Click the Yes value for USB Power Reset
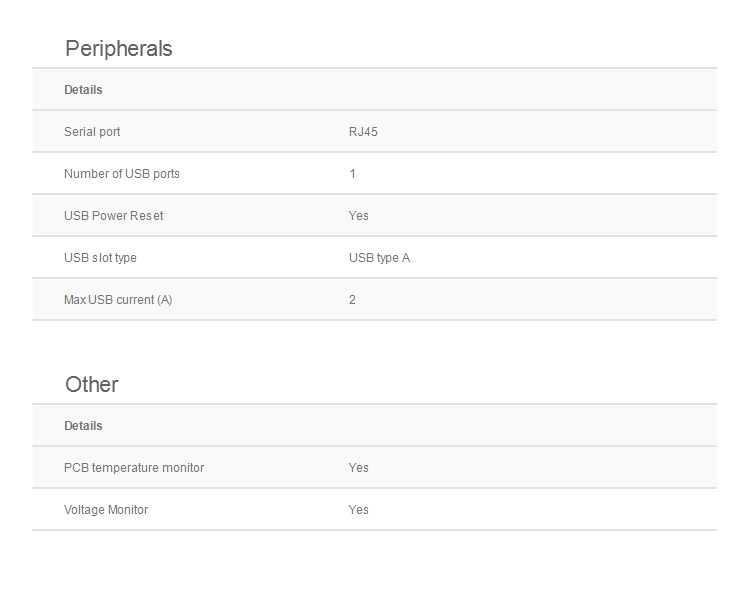Screen dimensions: 750x600 [358, 216]
